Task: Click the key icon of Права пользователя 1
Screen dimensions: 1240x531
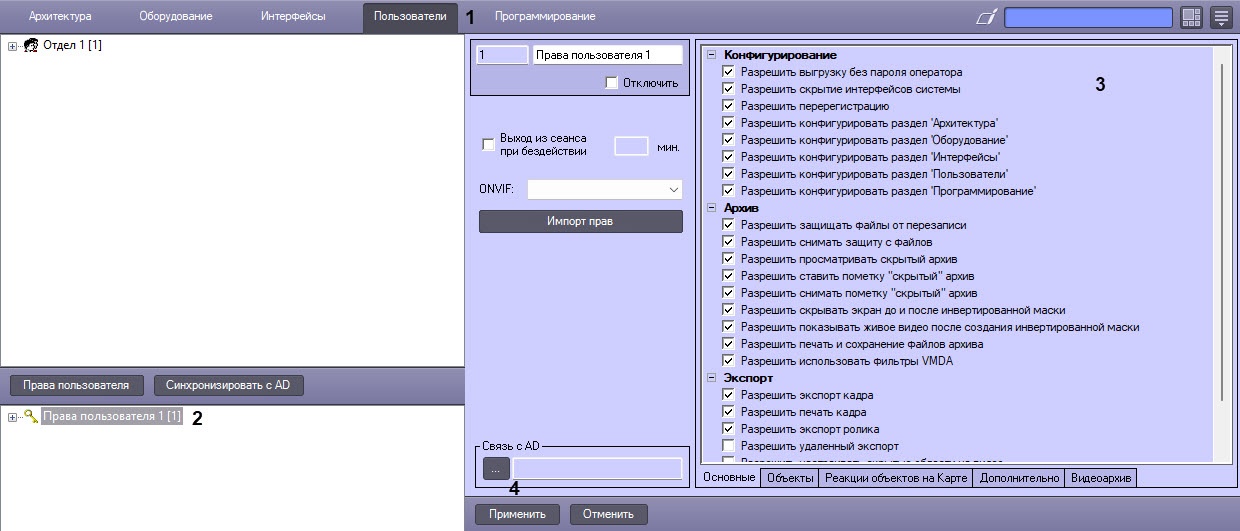Action: (x=31, y=416)
